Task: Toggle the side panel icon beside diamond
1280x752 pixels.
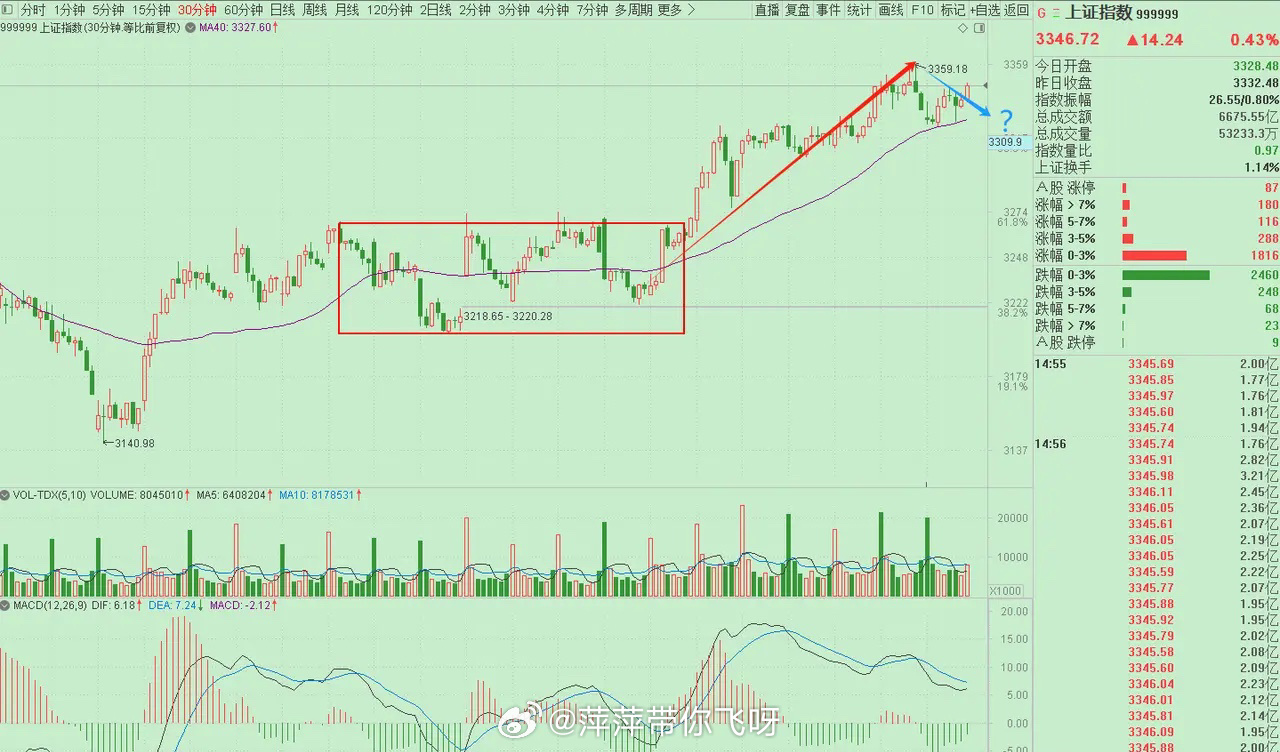Action: click(978, 29)
